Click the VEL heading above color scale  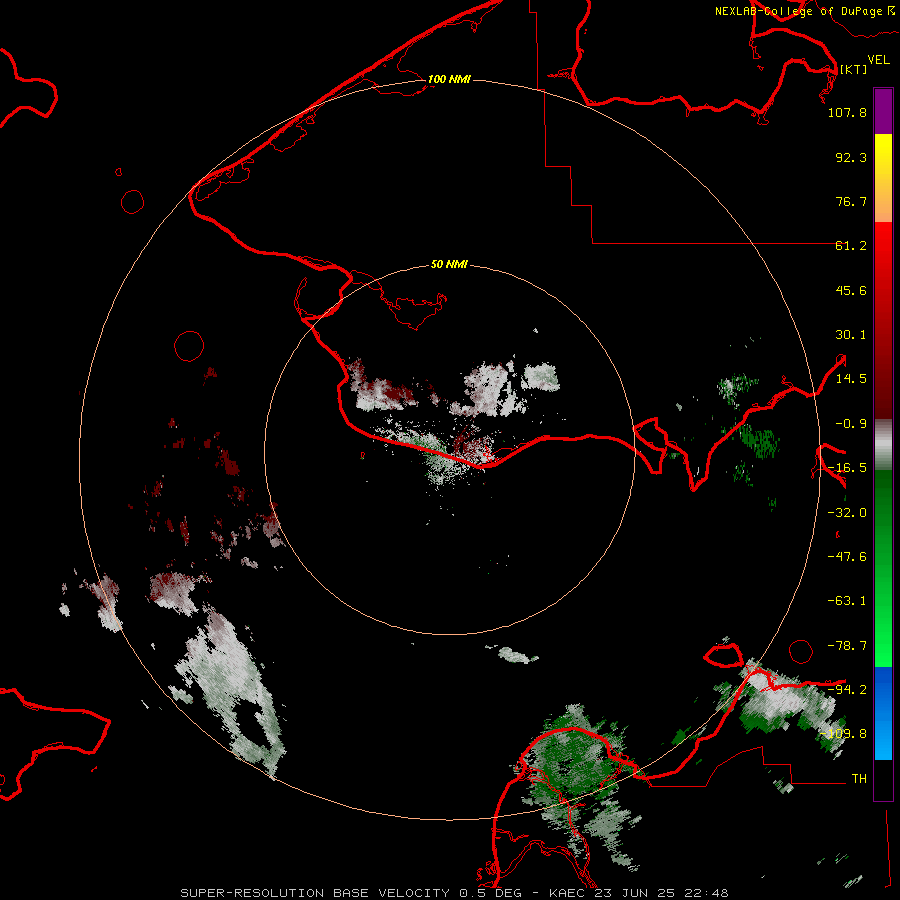pos(878,60)
